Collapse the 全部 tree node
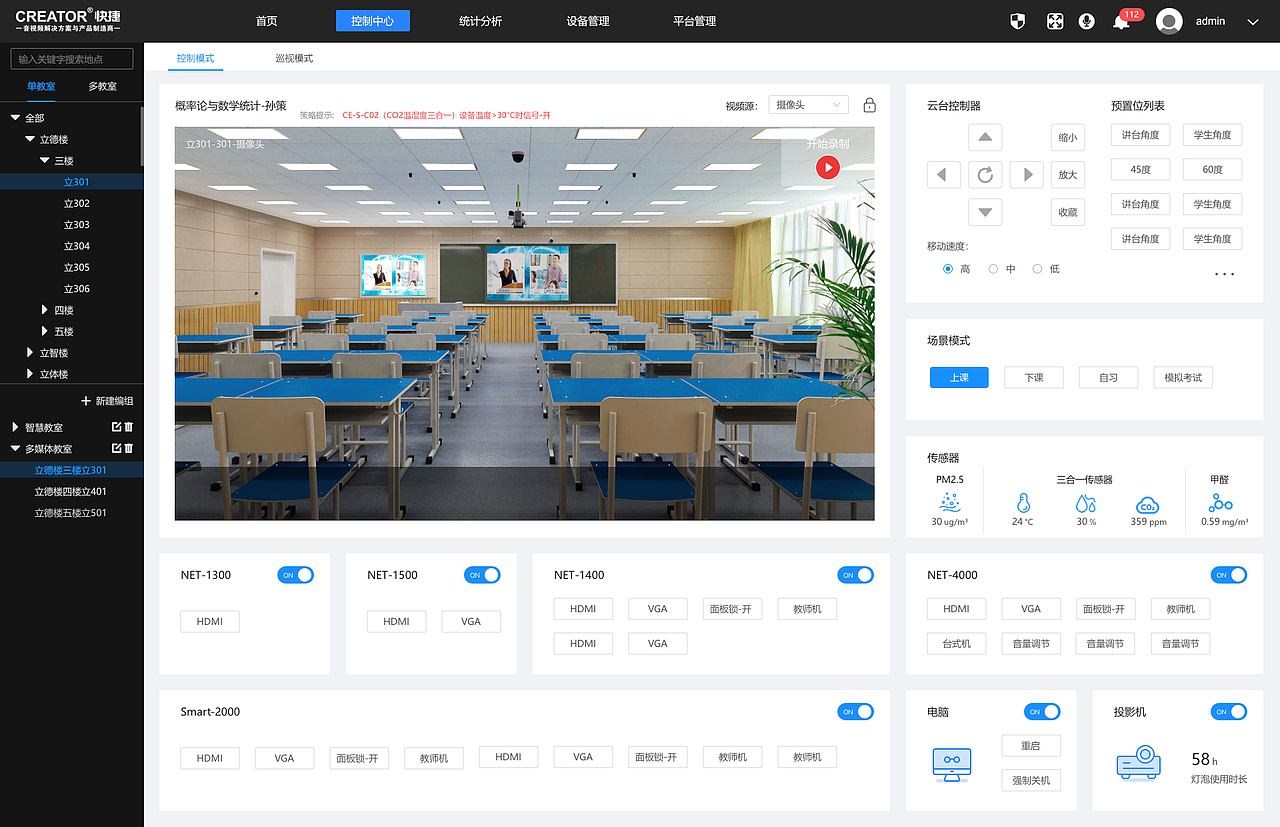The height and width of the screenshot is (827, 1280). [x=15, y=118]
